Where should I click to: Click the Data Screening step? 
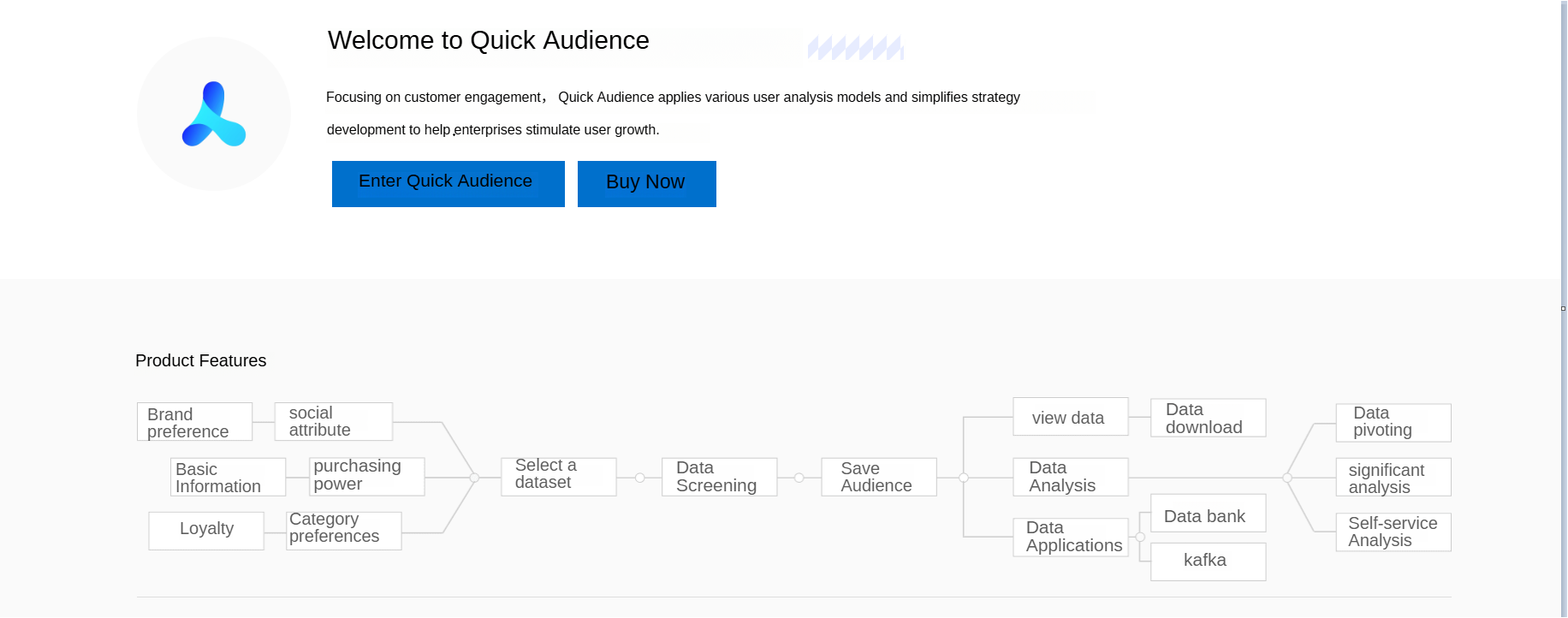tap(719, 477)
